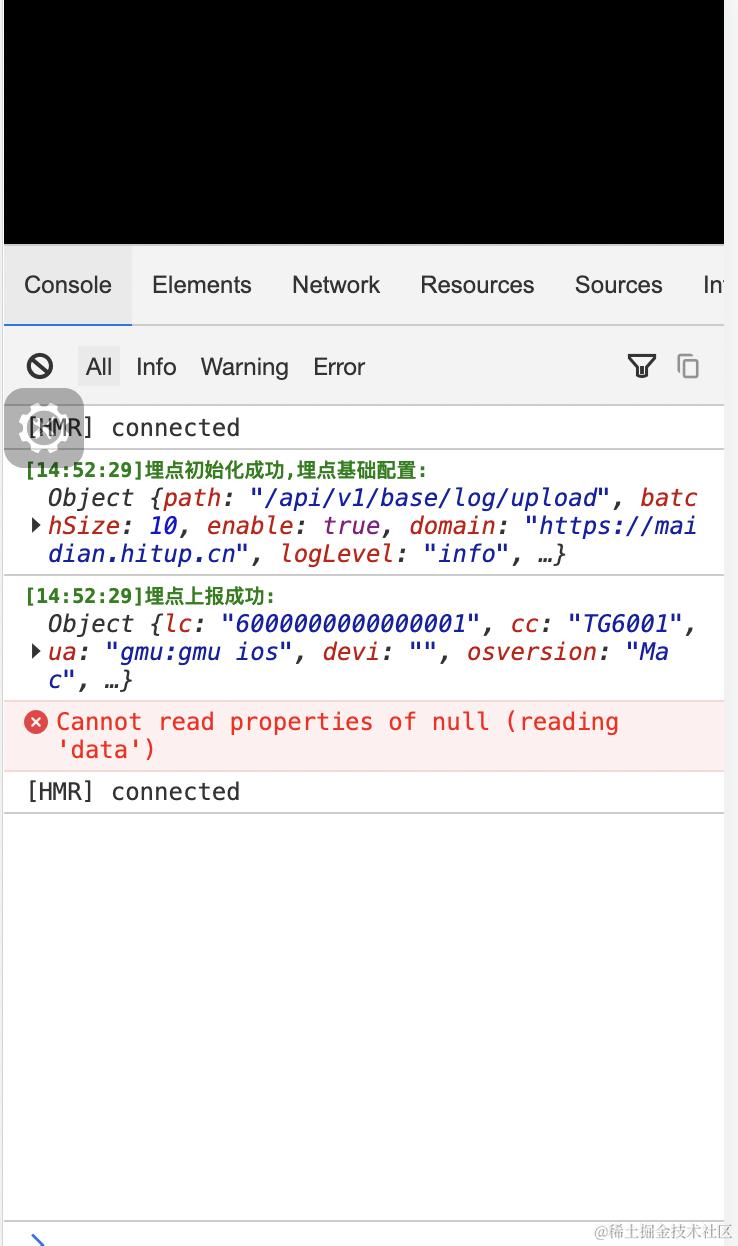The height and width of the screenshot is (1246, 738).
Task: Toggle the Warning log level filter
Action: [x=244, y=367]
